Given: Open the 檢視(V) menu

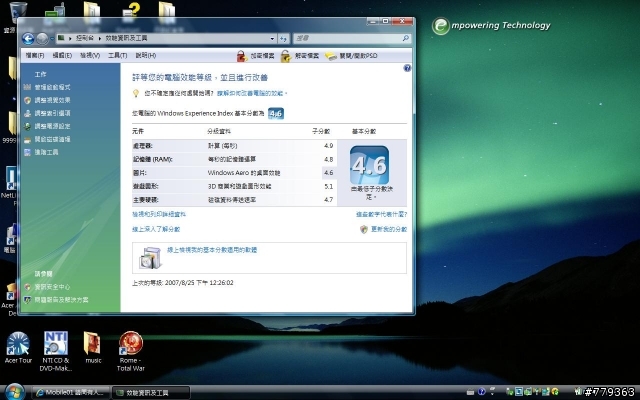Looking at the screenshot, I should (x=90, y=56).
